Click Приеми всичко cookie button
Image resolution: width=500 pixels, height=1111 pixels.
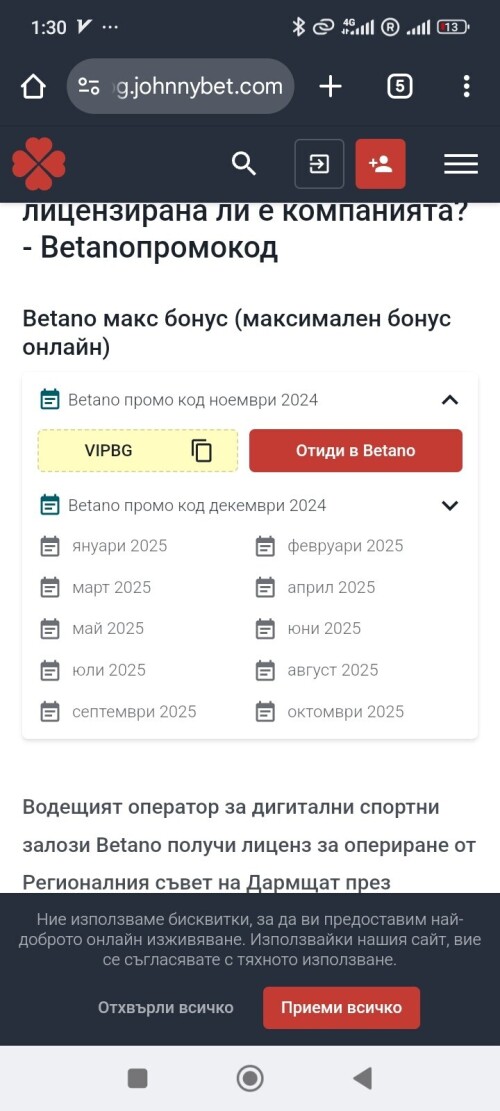click(341, 1008)
